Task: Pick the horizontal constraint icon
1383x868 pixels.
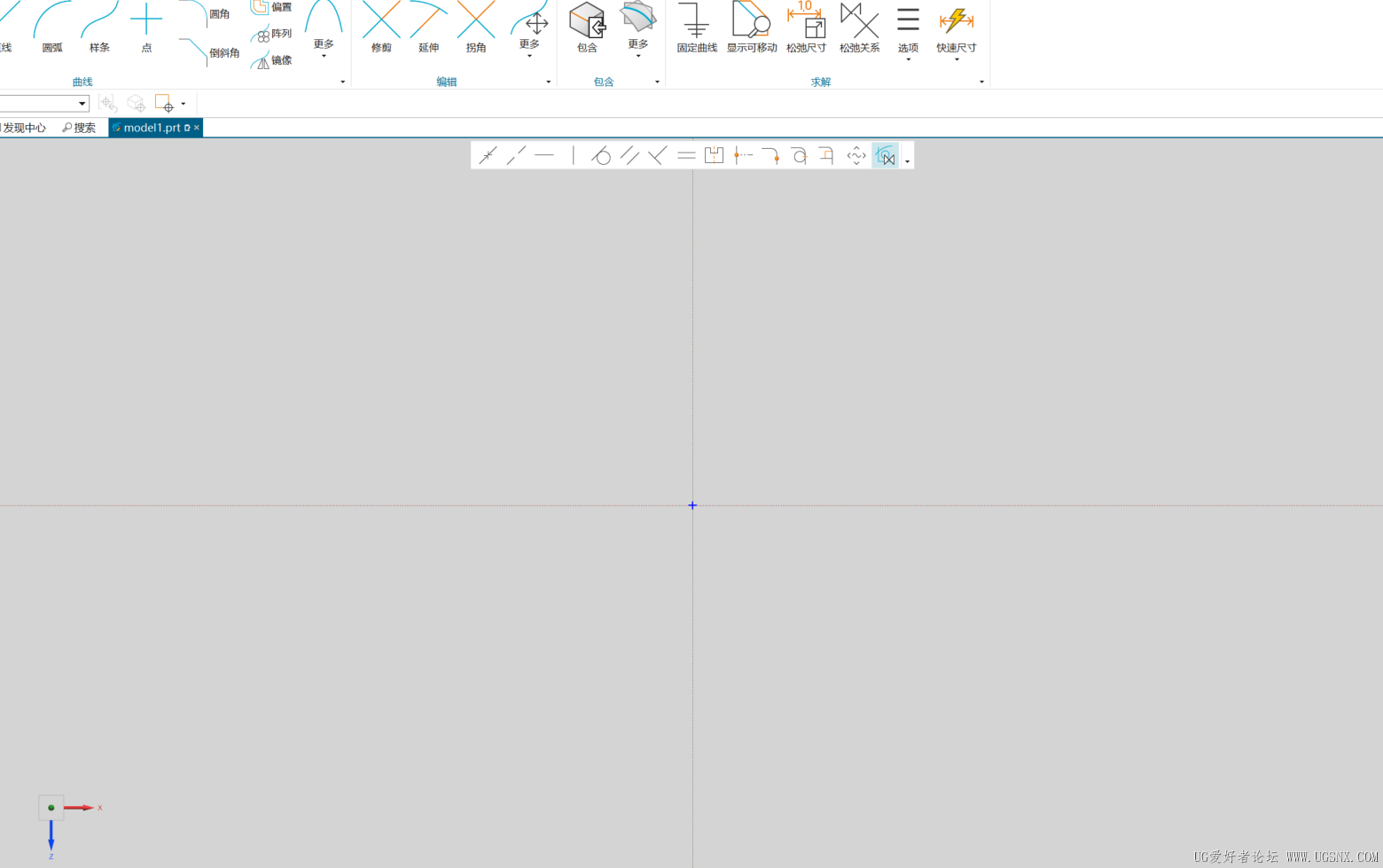Action: coord(544,156)
